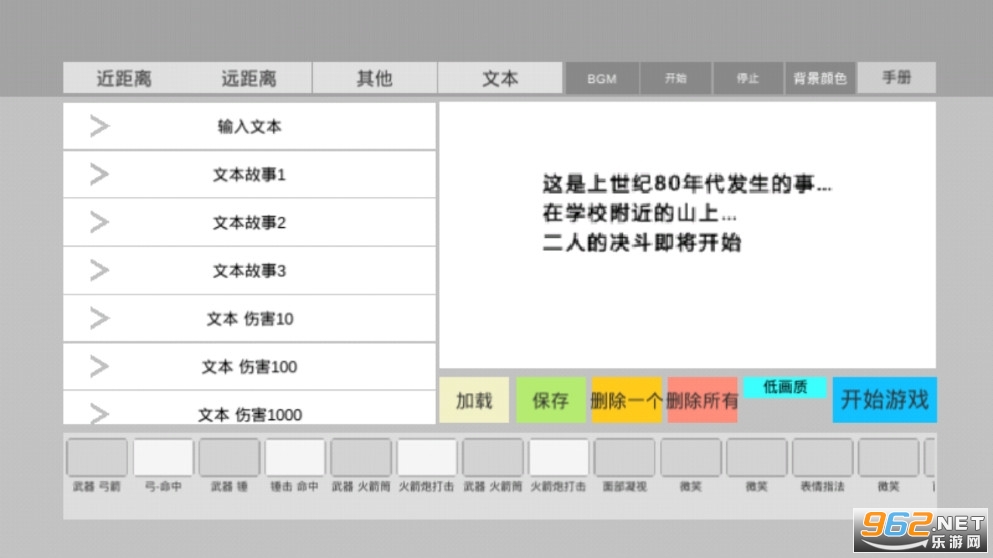
Task: Expand the 输入文本 arrow
Action: 99,126
